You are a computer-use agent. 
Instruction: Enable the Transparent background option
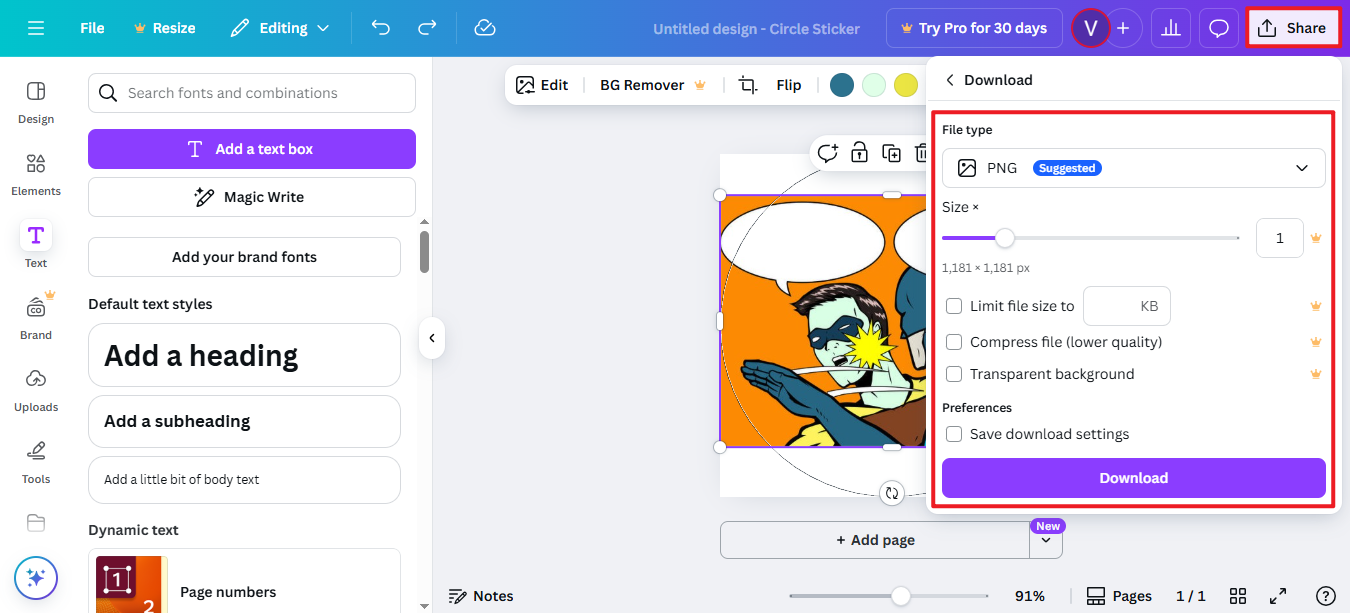click(954, 373)
